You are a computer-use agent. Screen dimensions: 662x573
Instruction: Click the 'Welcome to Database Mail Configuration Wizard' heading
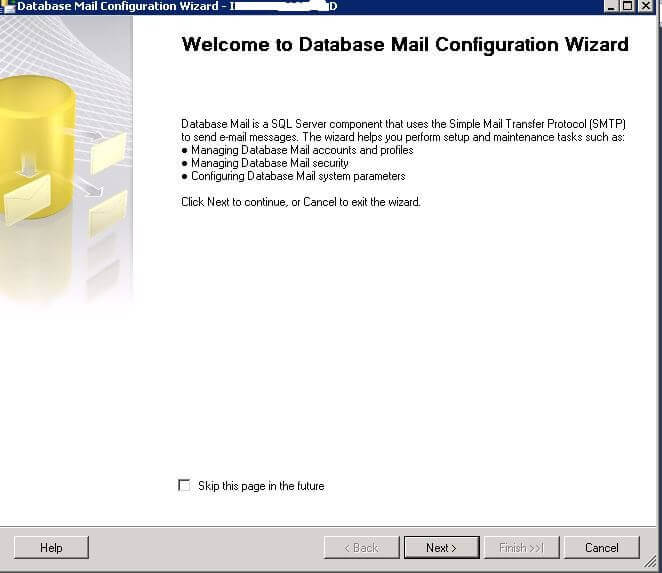405,44
